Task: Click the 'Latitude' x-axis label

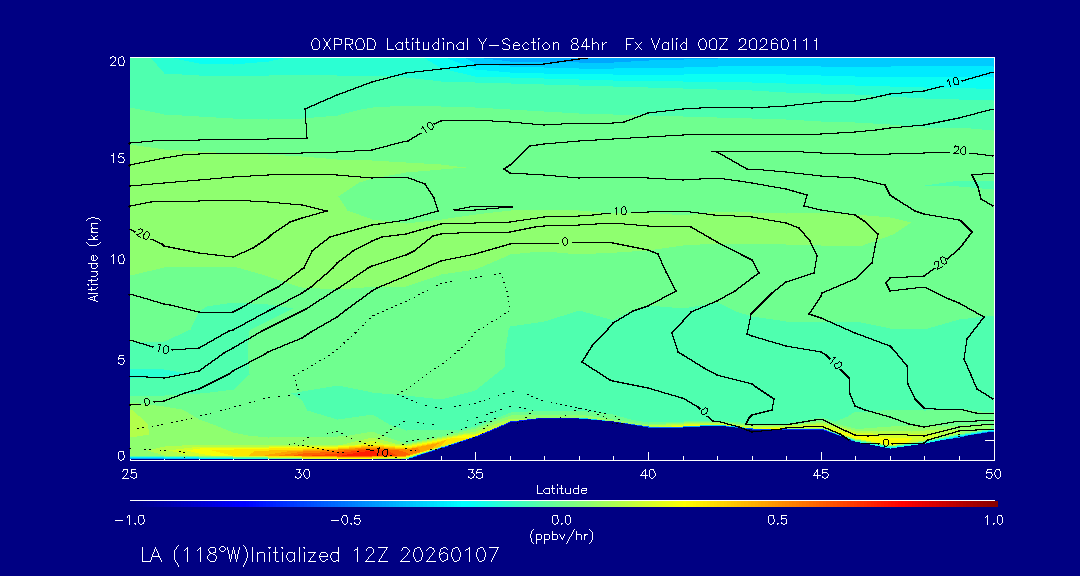Action: [561, 491]
